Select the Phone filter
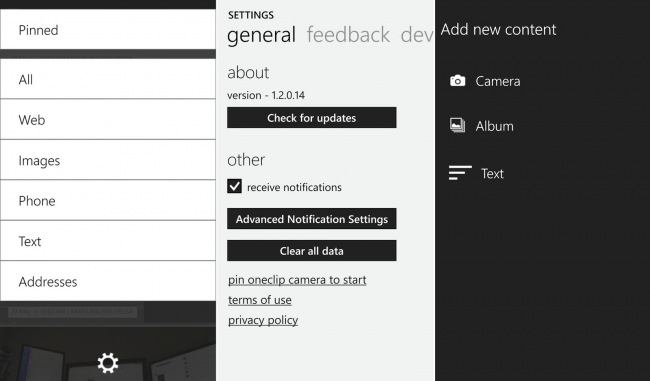The width and height of the screenshot is (650, 381). (108, 200)
